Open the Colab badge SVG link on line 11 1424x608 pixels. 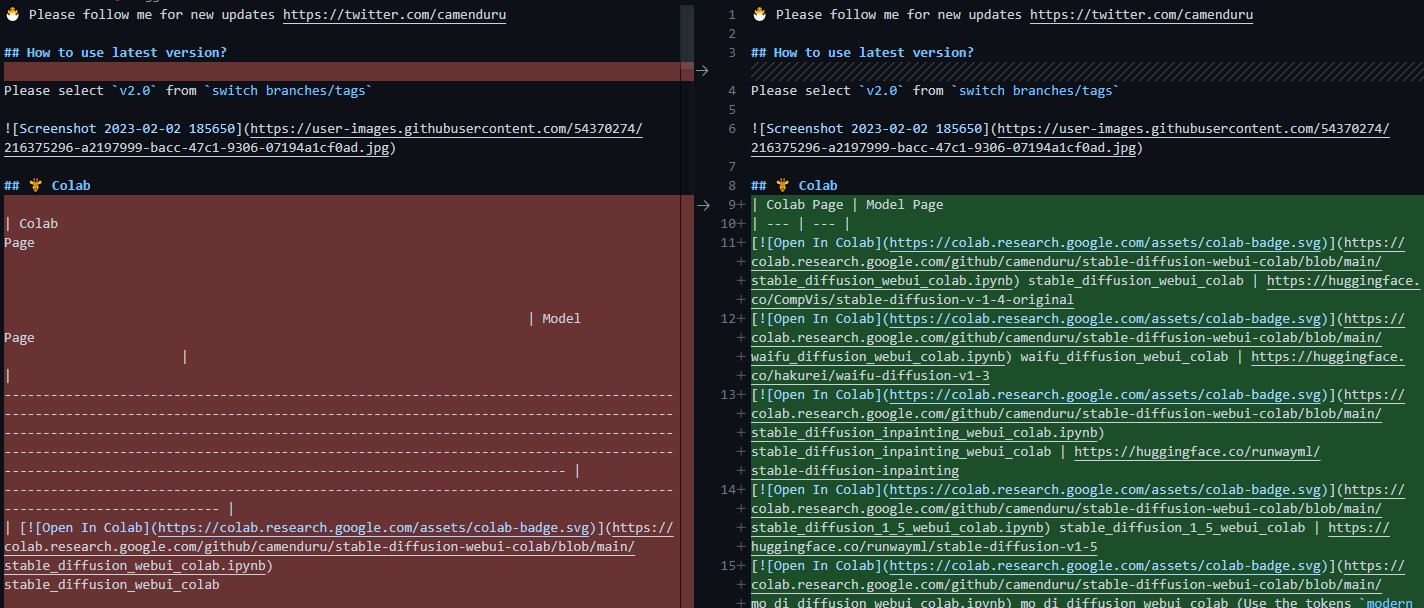(1070, 242)
